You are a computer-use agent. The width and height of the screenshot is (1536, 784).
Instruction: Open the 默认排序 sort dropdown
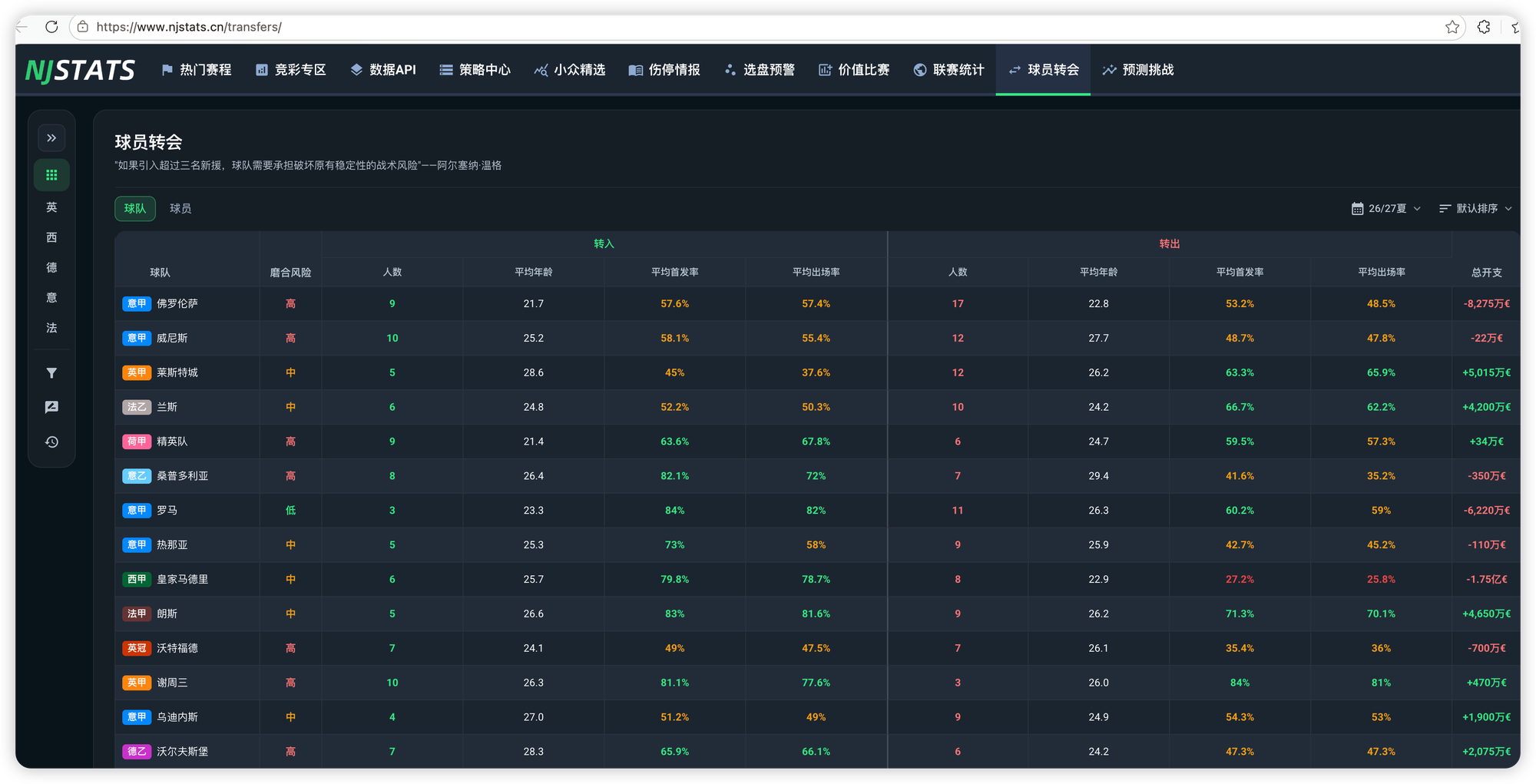pos(1476,209)
